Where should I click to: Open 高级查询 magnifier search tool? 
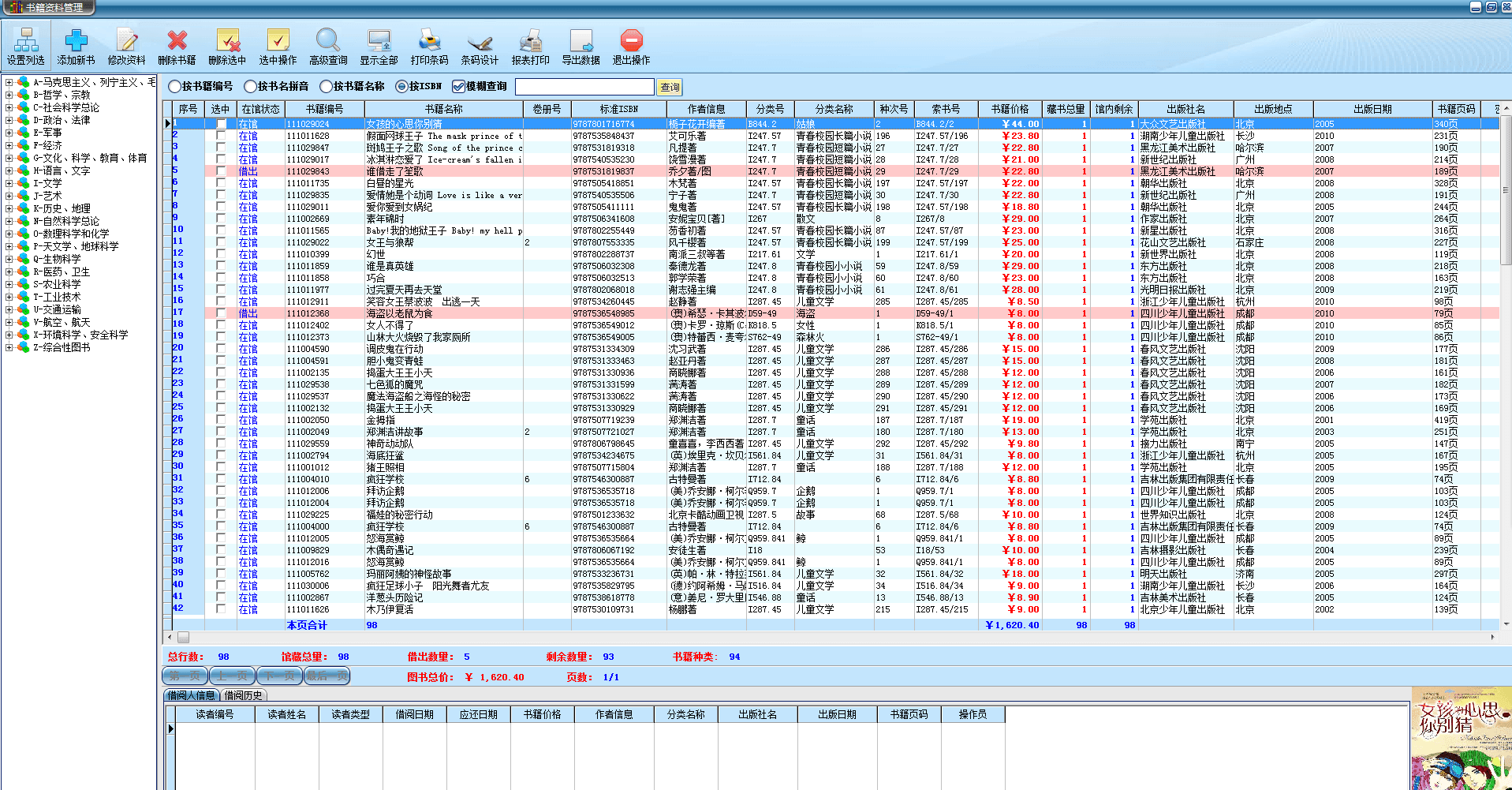point(328,47)
